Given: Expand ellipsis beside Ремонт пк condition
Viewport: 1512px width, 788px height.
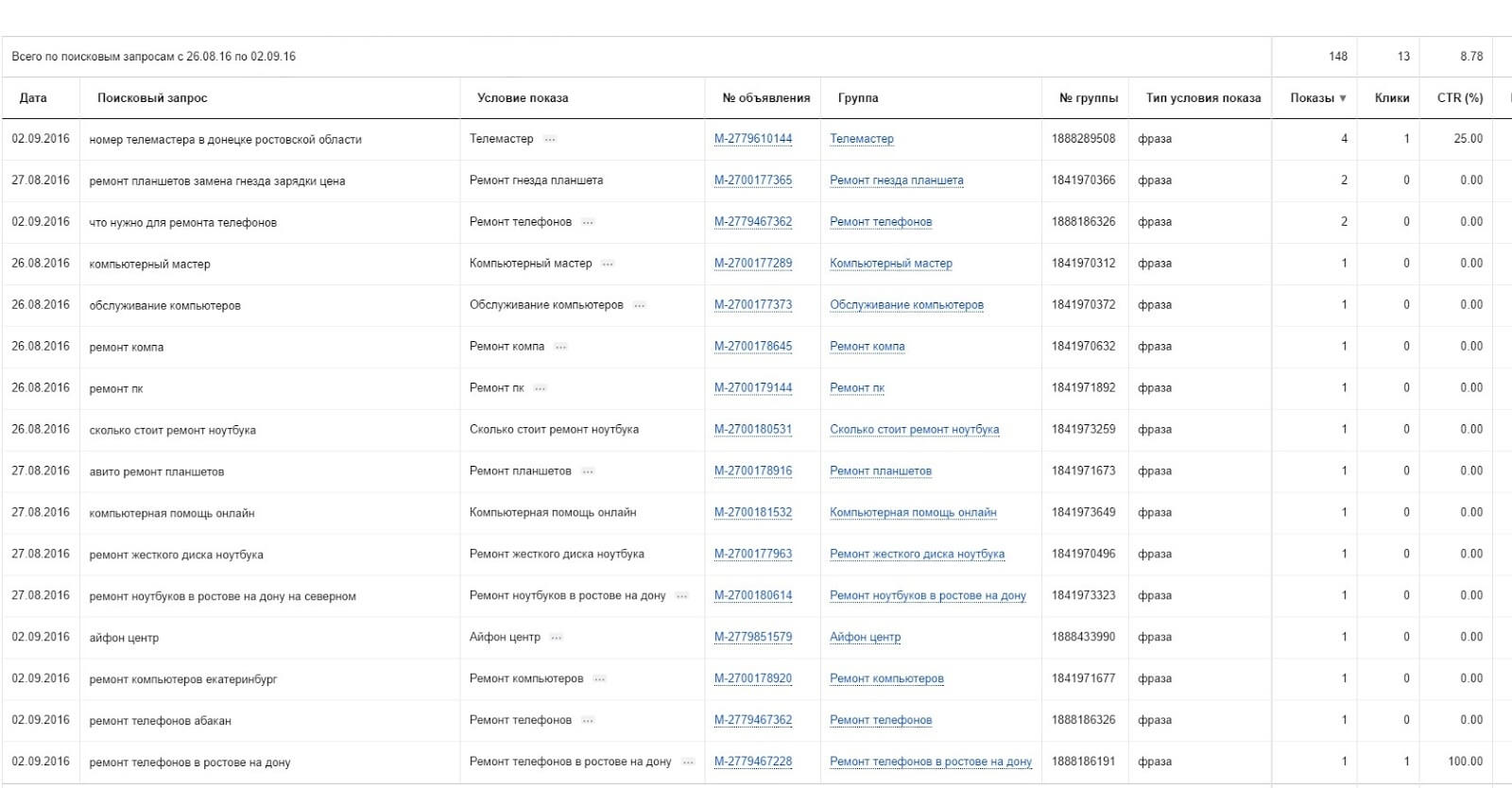Looking at the screenshot, I should point(540,389).
